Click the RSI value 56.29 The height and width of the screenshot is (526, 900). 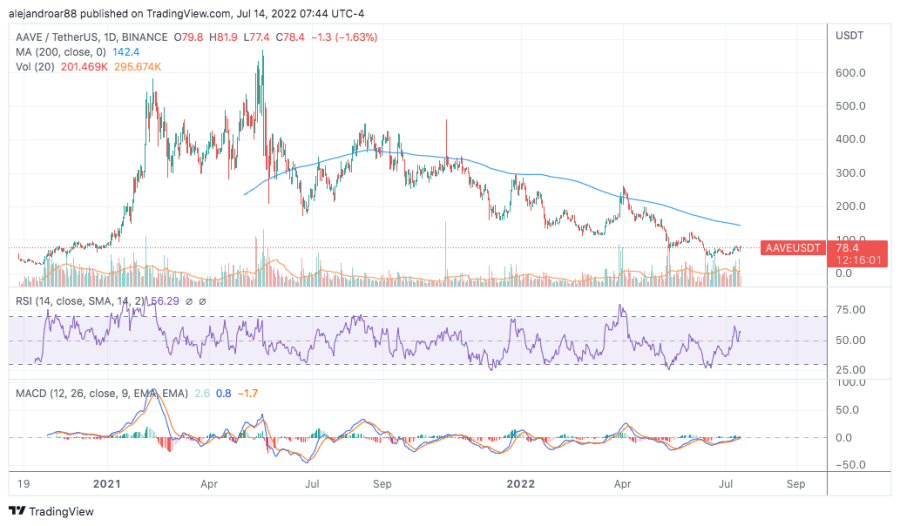[x=165, y=301]
